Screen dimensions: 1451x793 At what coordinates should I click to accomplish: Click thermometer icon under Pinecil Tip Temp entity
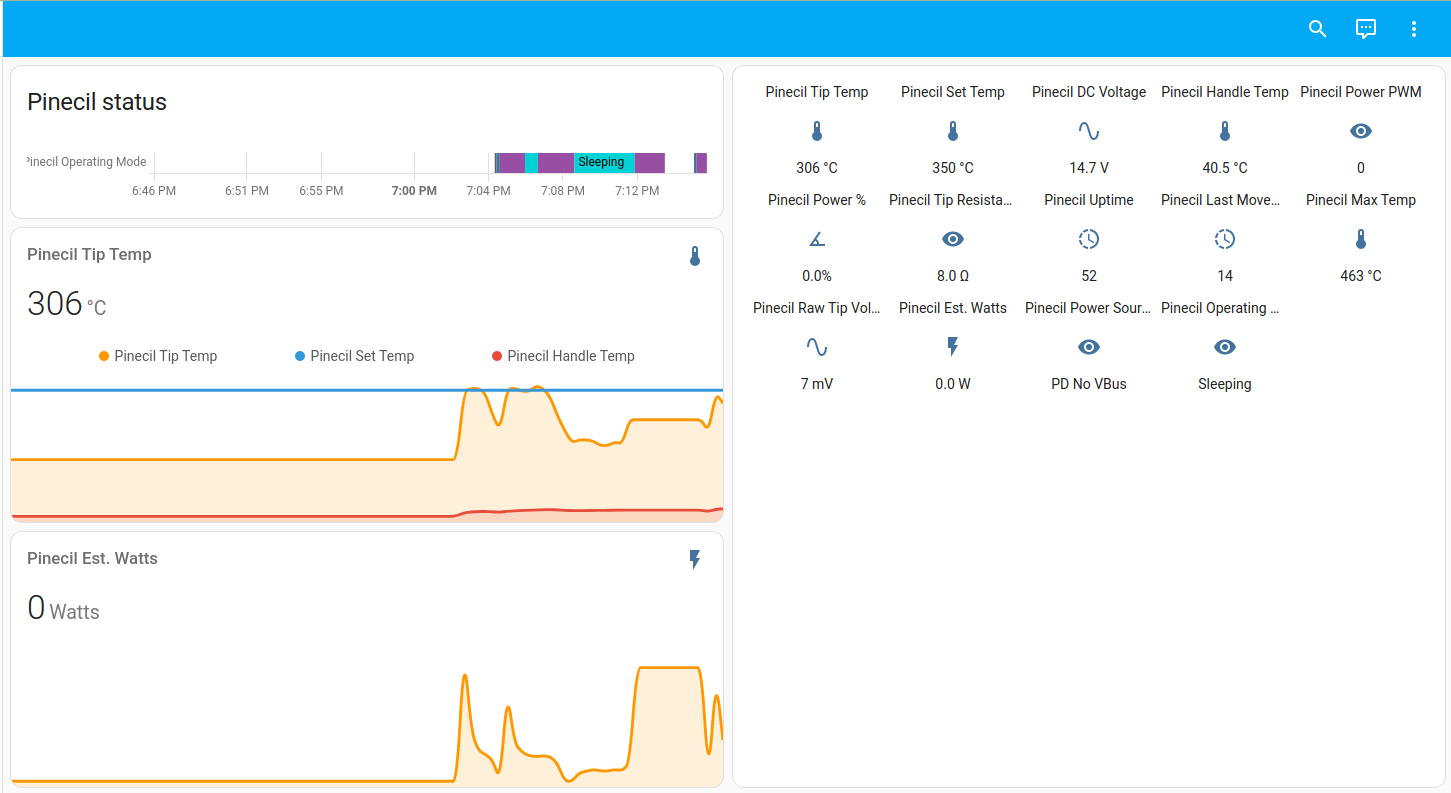click(x=816, y=131)
